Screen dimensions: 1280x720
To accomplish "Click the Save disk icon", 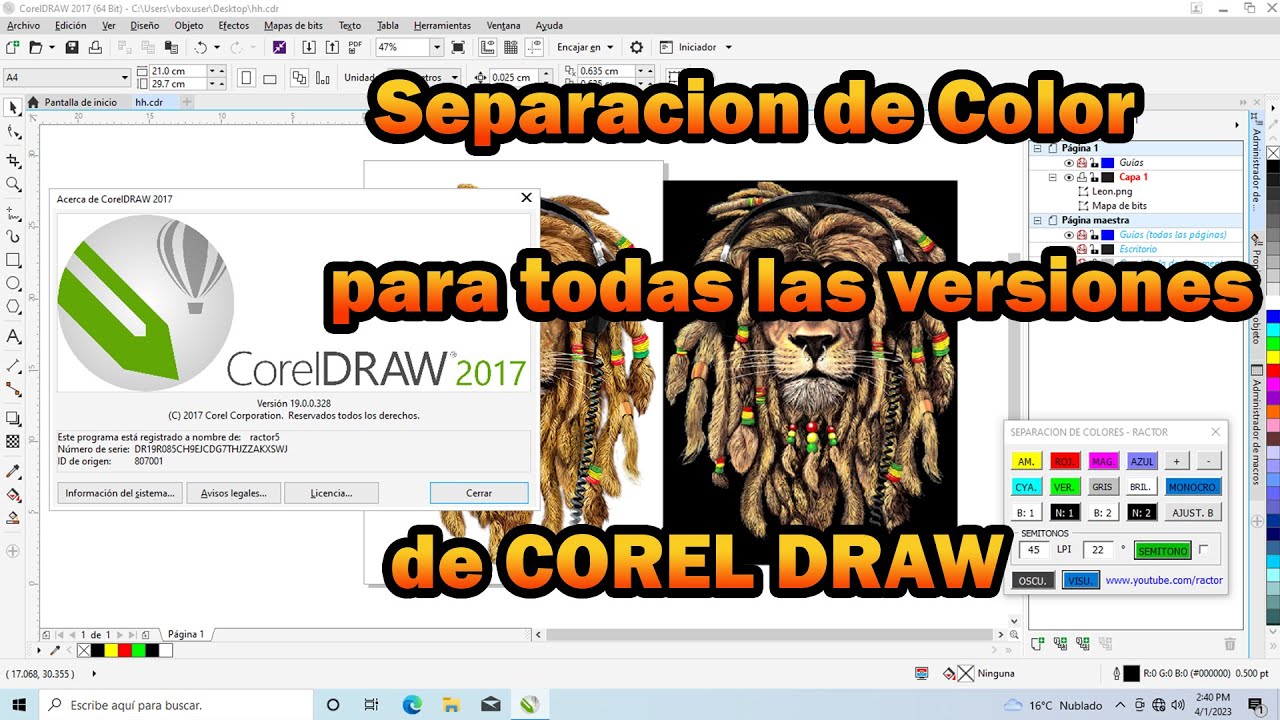I will click(x=71, y=47).
